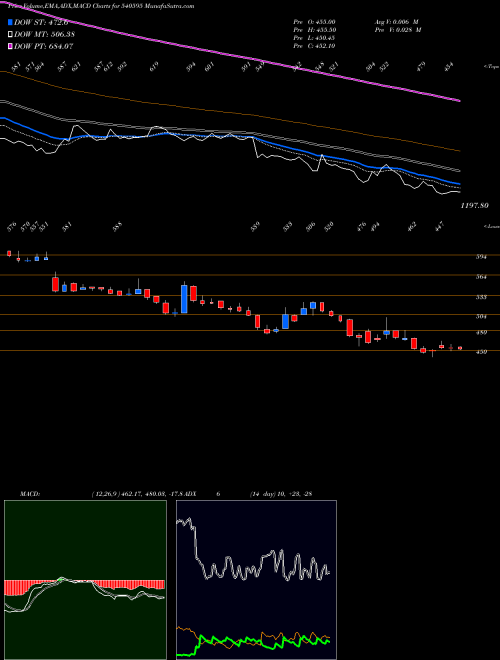Open the ADX indicator panel
This screenshot has width=500, height=660.
(256, 580)
